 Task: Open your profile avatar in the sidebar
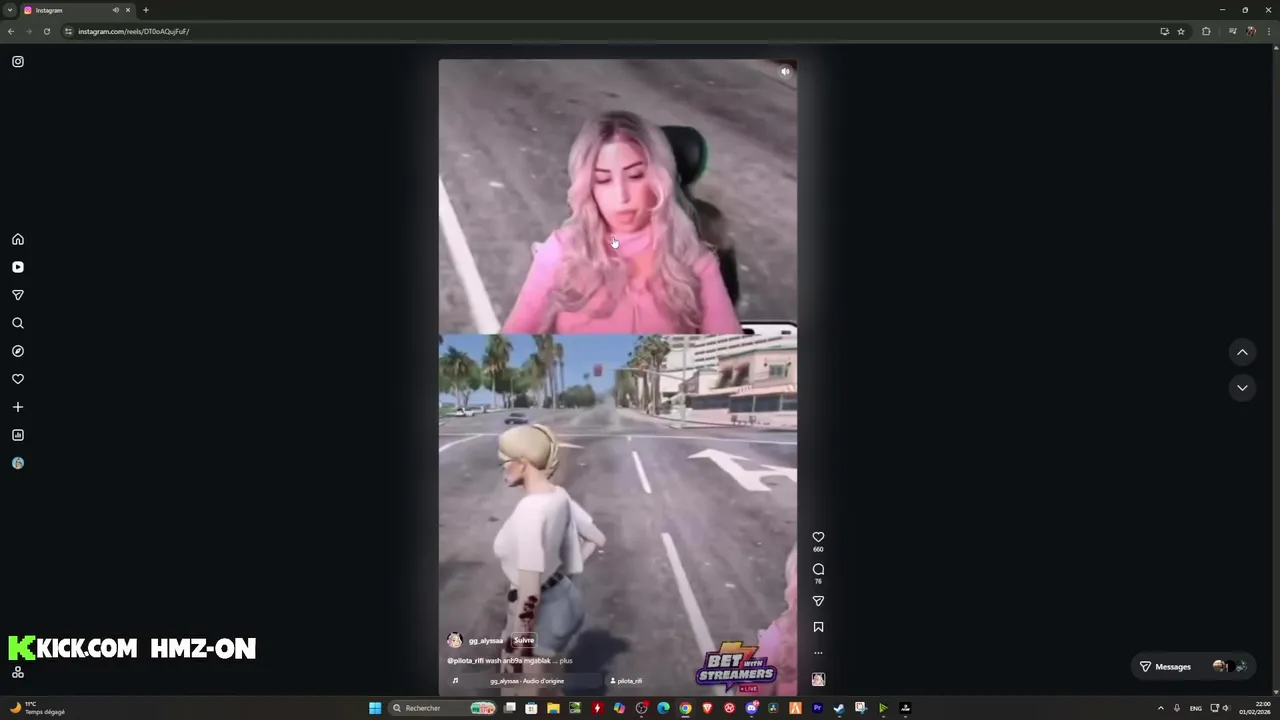pos(18,463)
